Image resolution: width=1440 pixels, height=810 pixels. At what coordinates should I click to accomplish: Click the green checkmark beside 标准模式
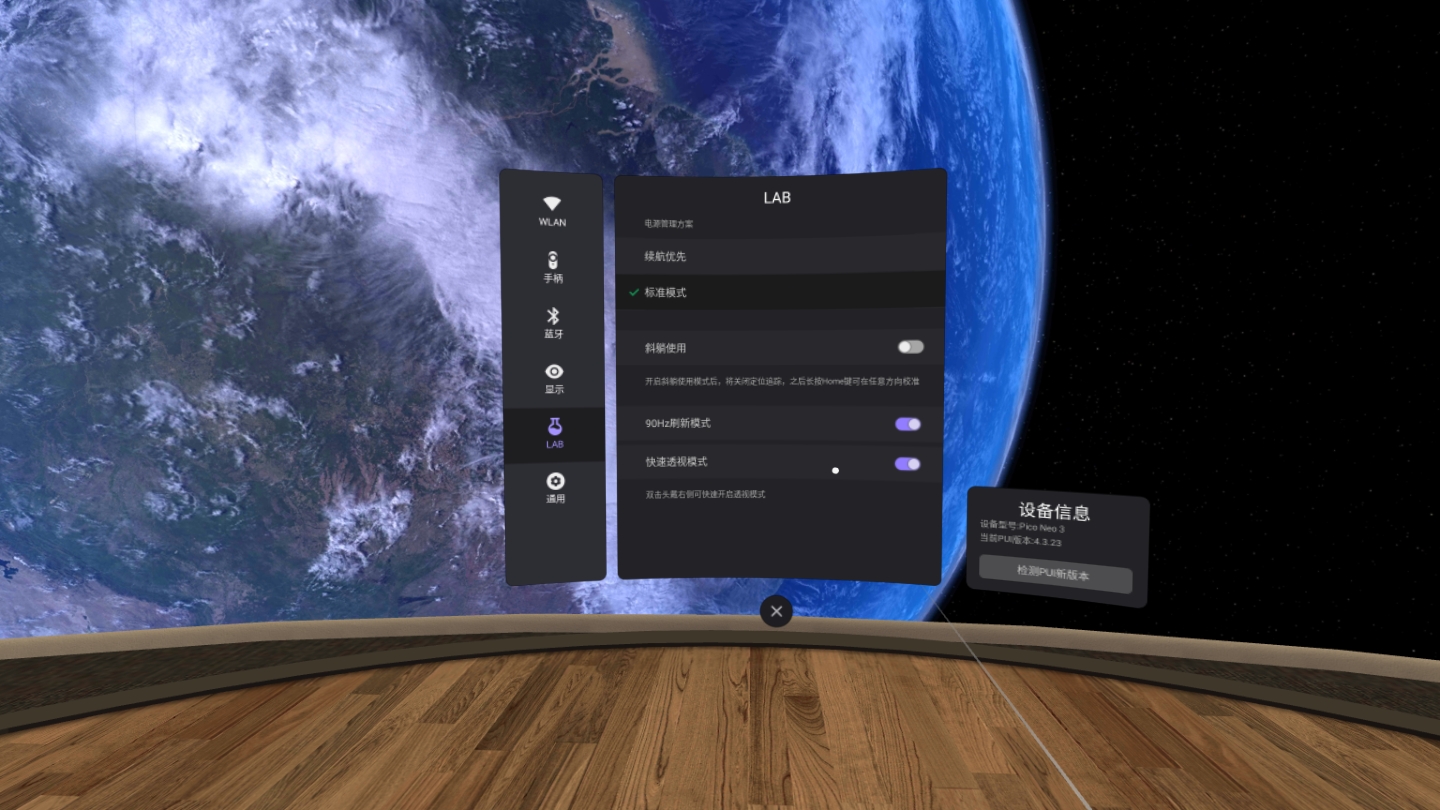click(x=634, y=292)
